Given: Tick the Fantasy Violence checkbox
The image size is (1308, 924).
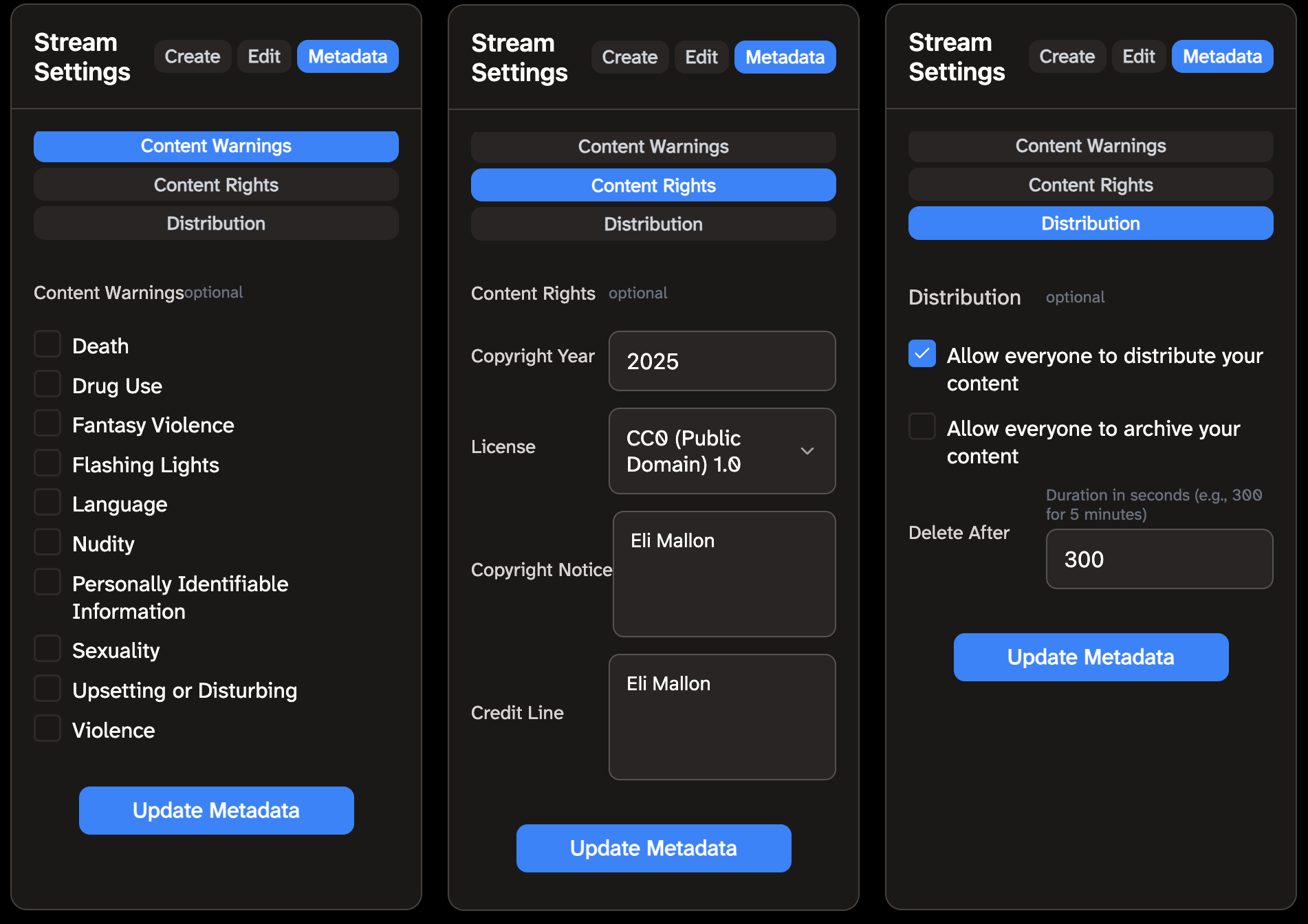Looking at the screenshot, I should [47, 423].
